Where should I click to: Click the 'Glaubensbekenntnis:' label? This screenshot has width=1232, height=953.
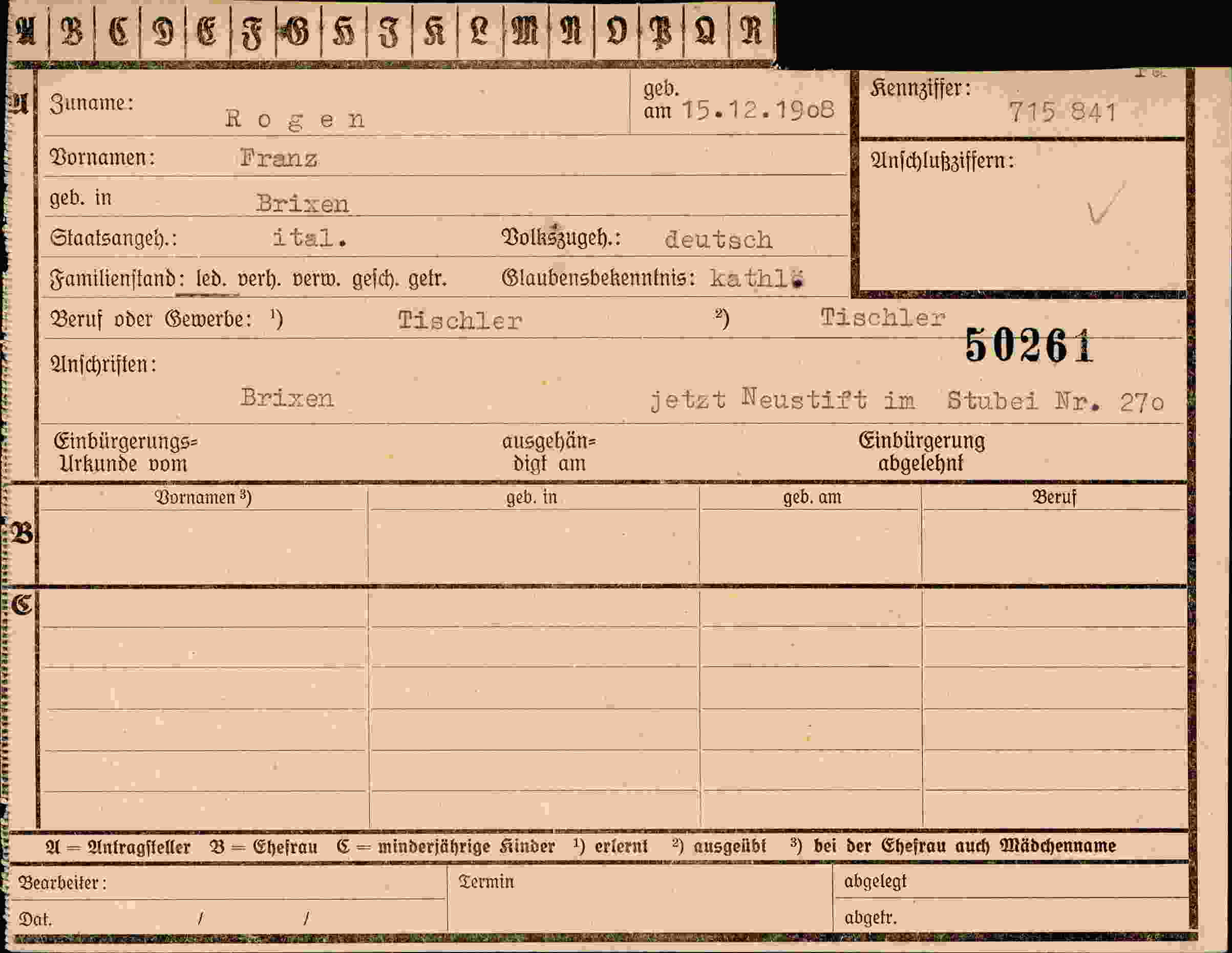[599, 278]
